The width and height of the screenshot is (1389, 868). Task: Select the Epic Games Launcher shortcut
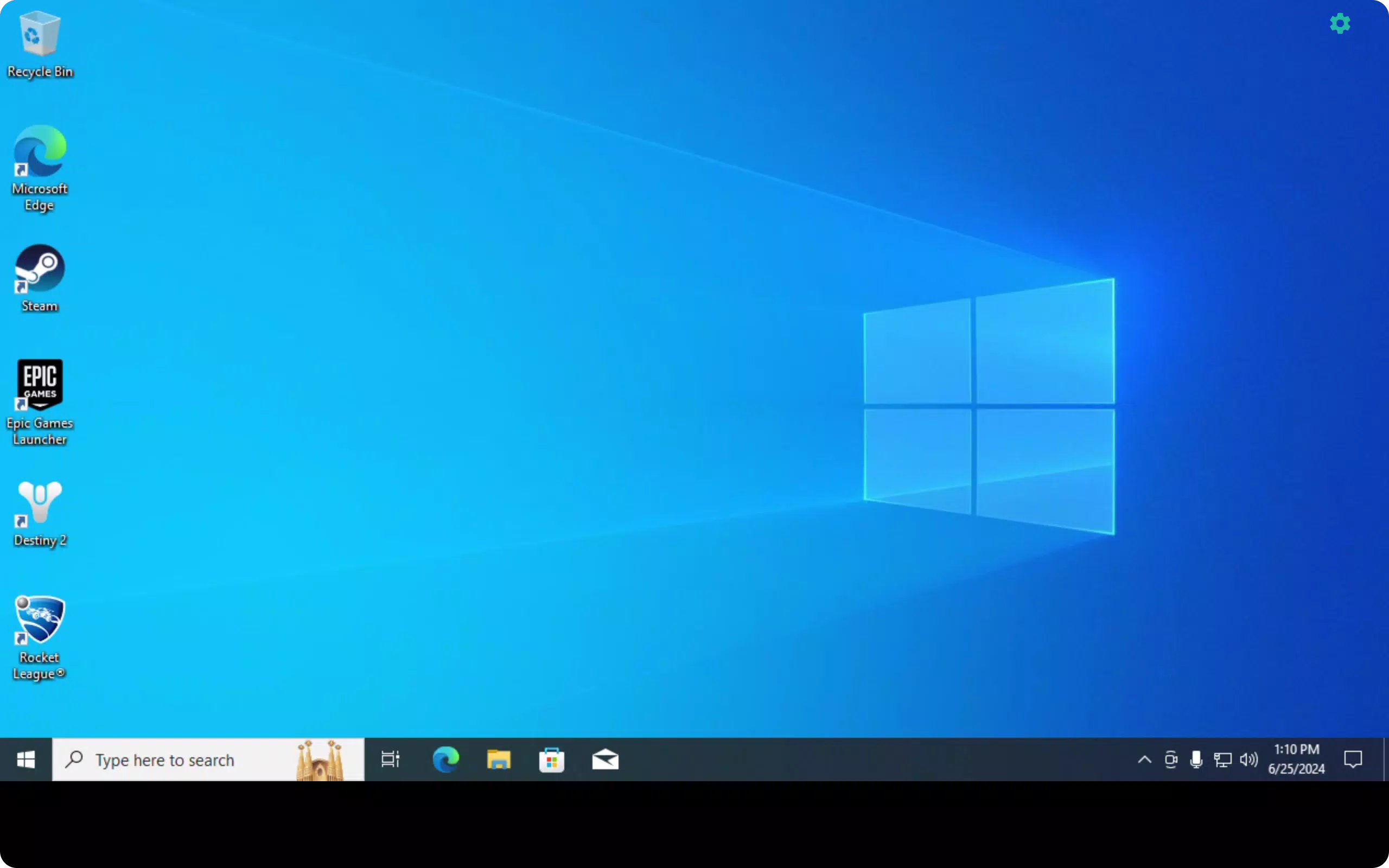(40, 402)
